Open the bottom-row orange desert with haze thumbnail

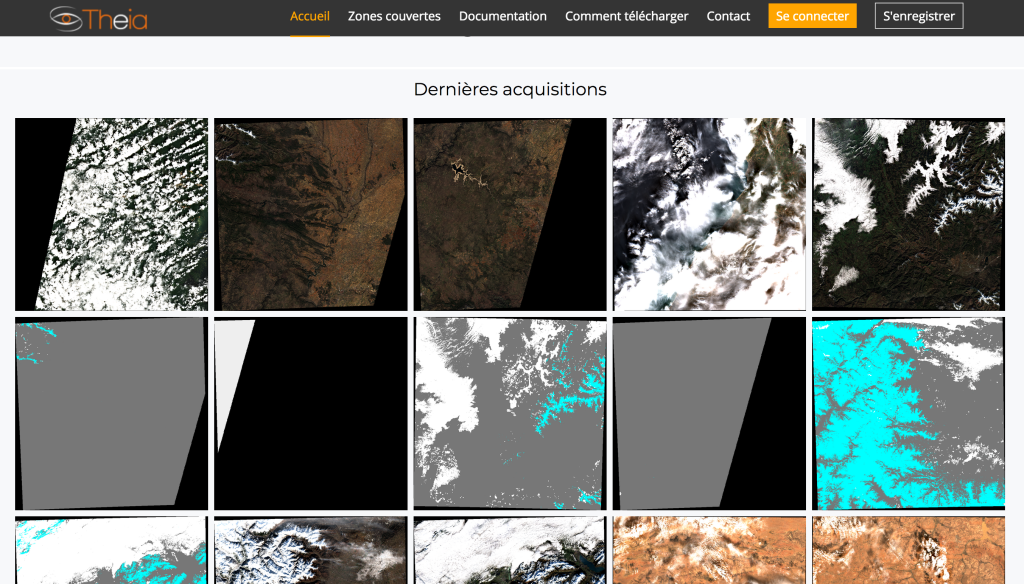point(709,550)
